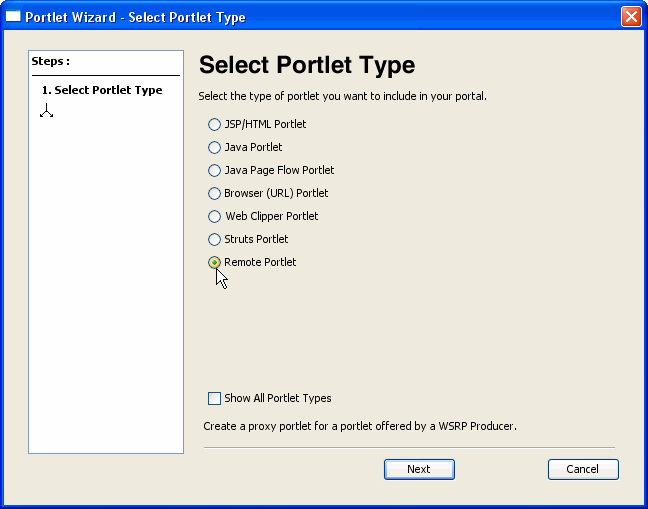Click the WSRP Producer description text
The width and height of the screenshot is (648, 509).
359,426
